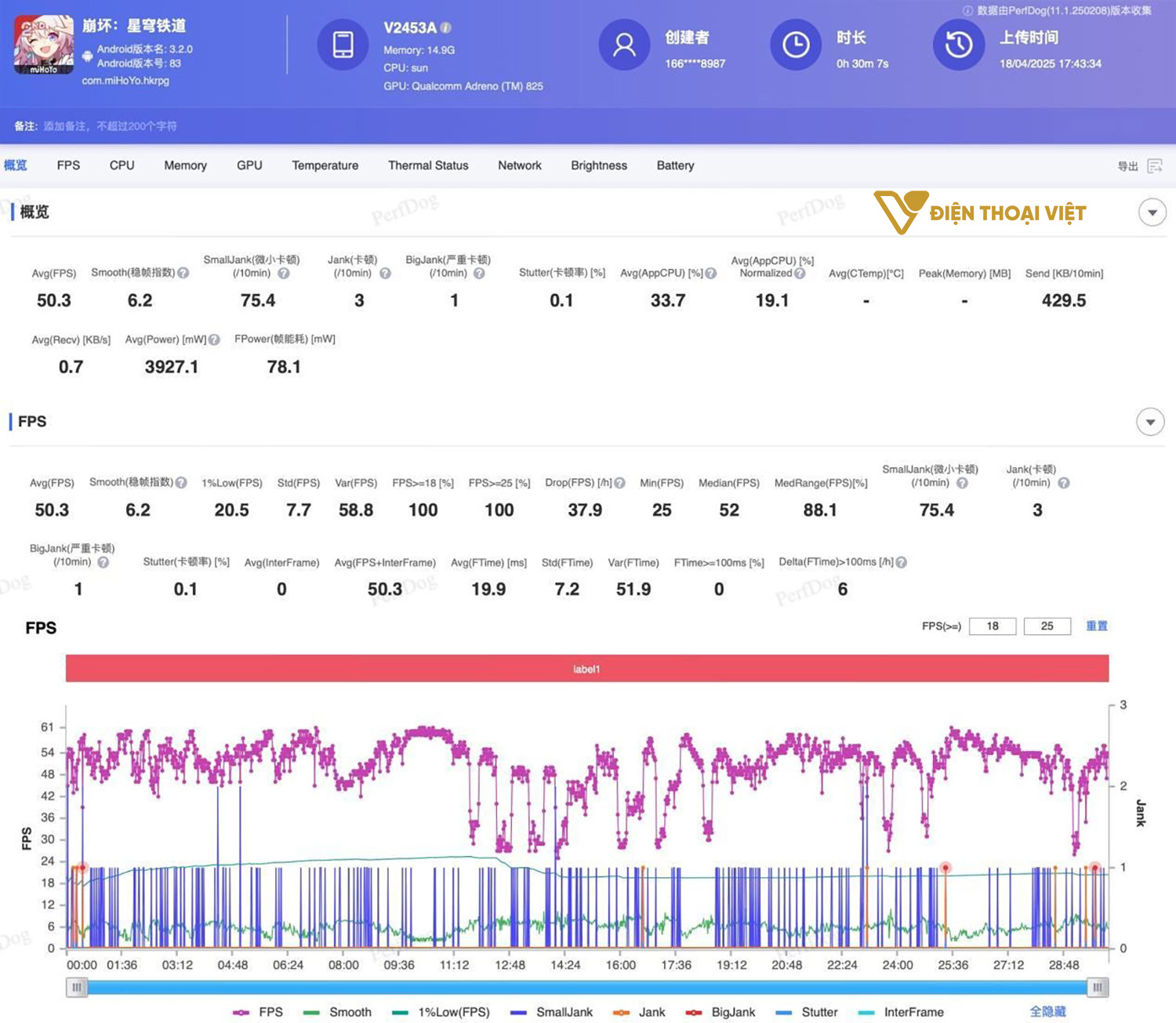Click 全隐藏 to hide all series
Viewport: 1176px width, 1023px height.
tap(1047, 1012)
